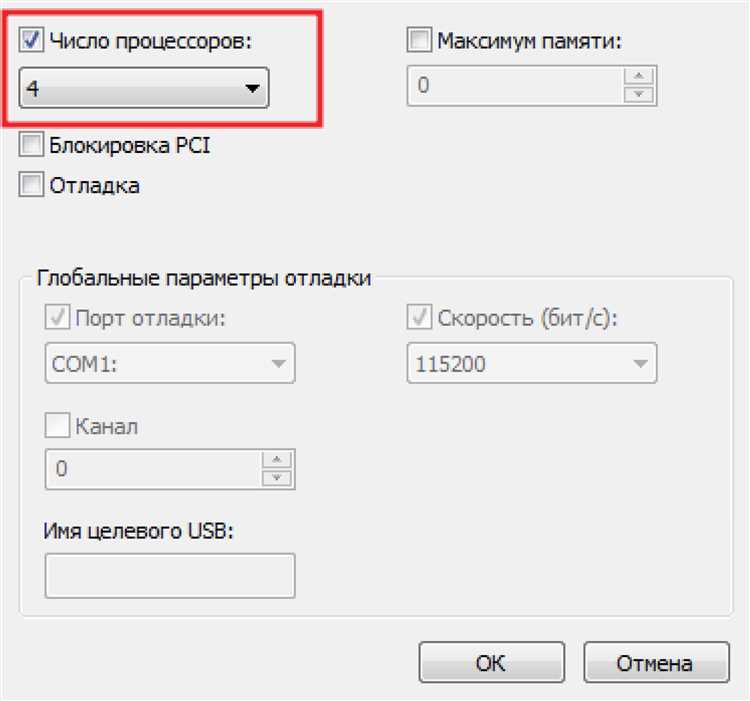Image resolution: width=750 pixels, height=701 pixels.
Task: Enable the Максимум памяти checkbox
Action: coord(420,41)
